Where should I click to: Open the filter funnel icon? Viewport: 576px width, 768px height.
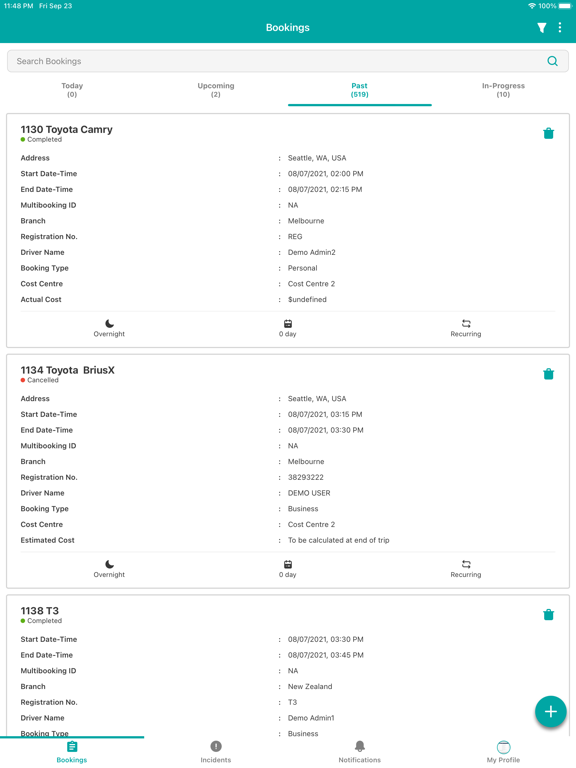(x=541, y=28)
